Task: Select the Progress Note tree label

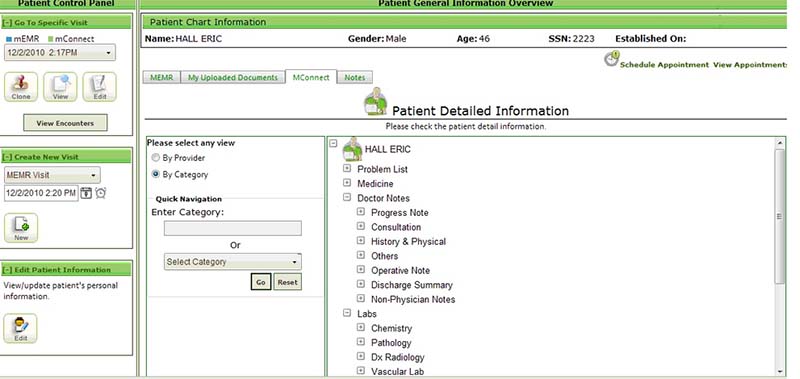Action: 399,213
